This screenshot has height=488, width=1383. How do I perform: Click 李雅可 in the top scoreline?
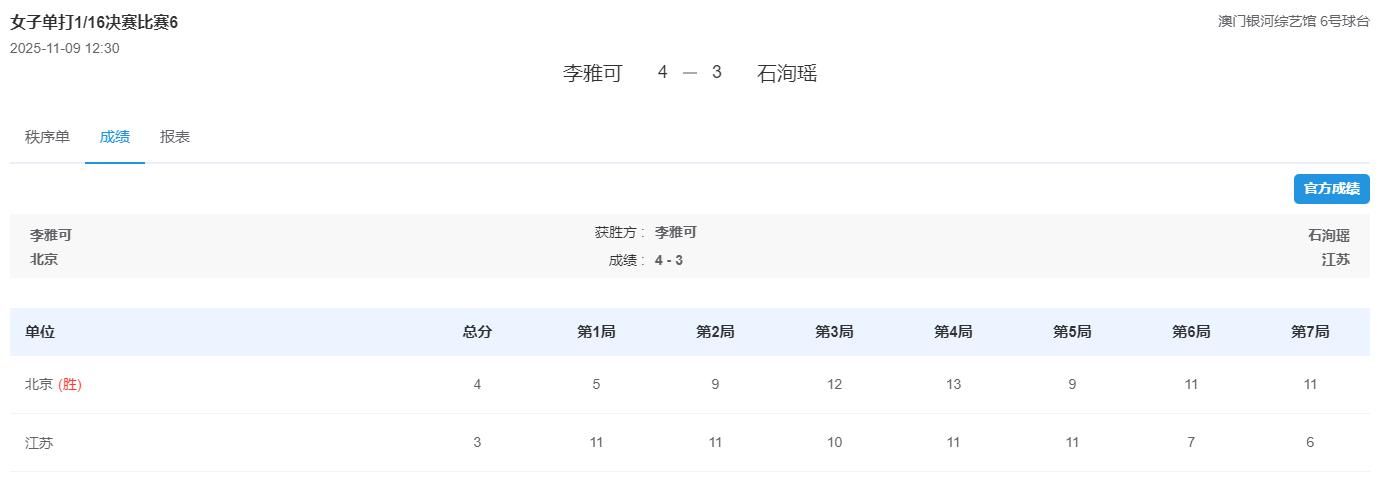[592, 73]
